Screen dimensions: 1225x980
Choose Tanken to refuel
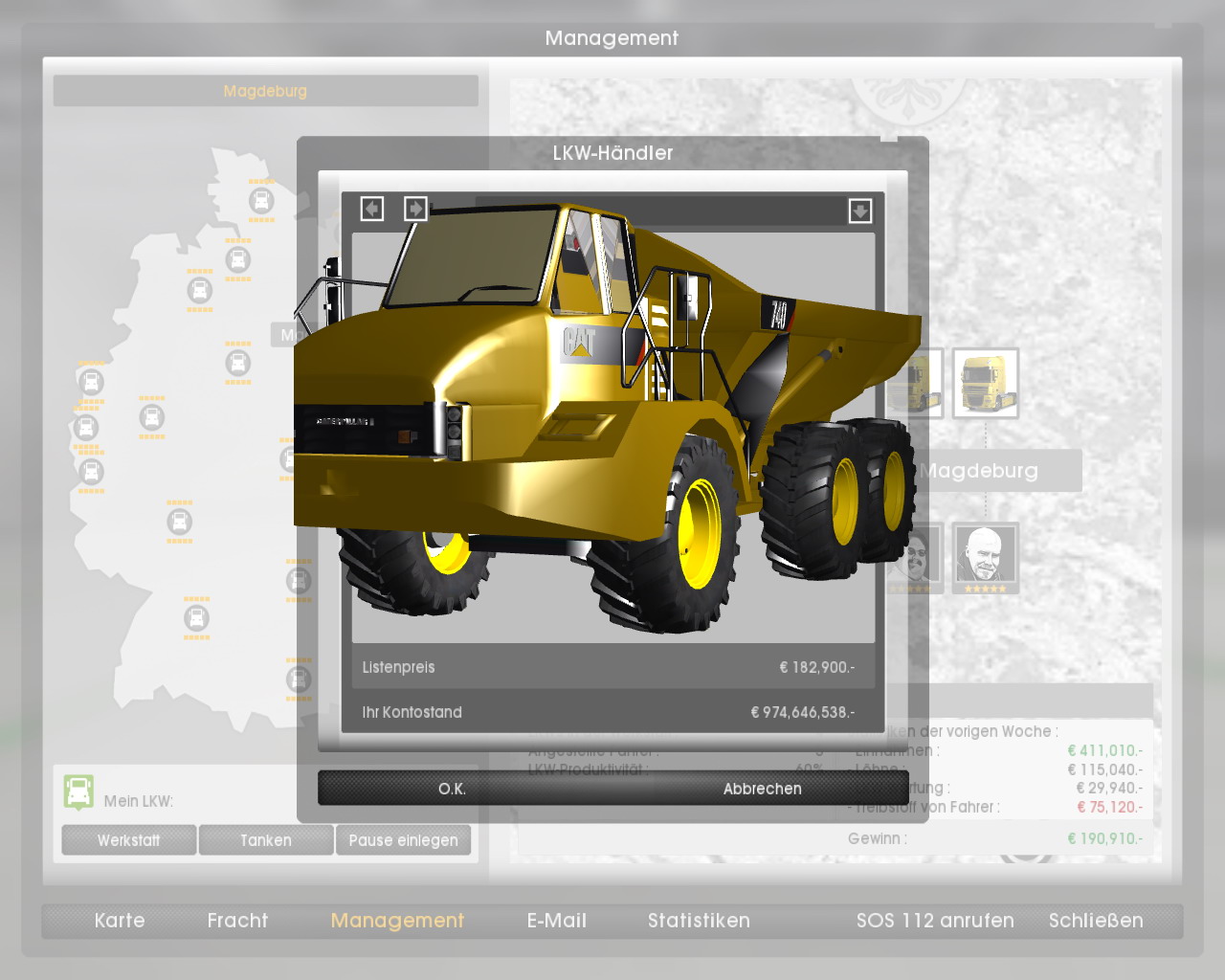266,840
